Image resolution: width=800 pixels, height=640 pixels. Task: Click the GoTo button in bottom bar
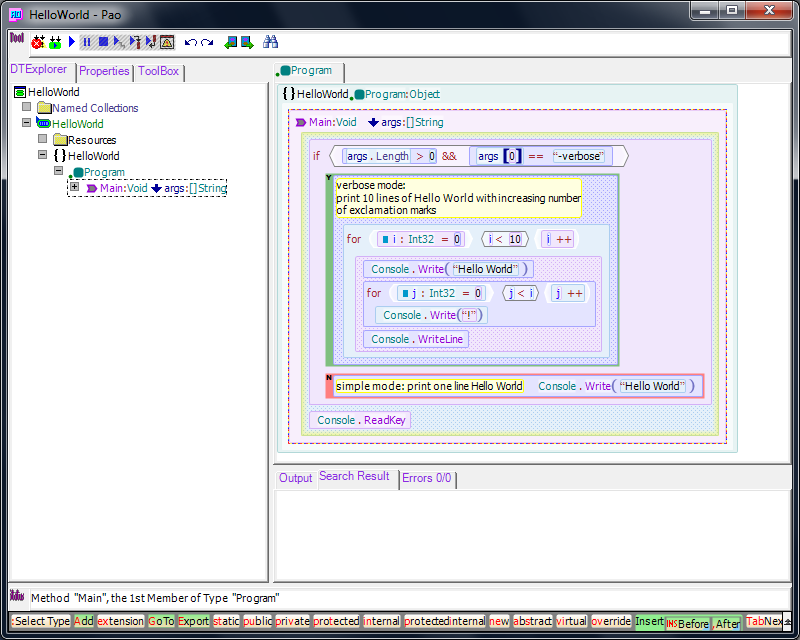click(161, 621)
